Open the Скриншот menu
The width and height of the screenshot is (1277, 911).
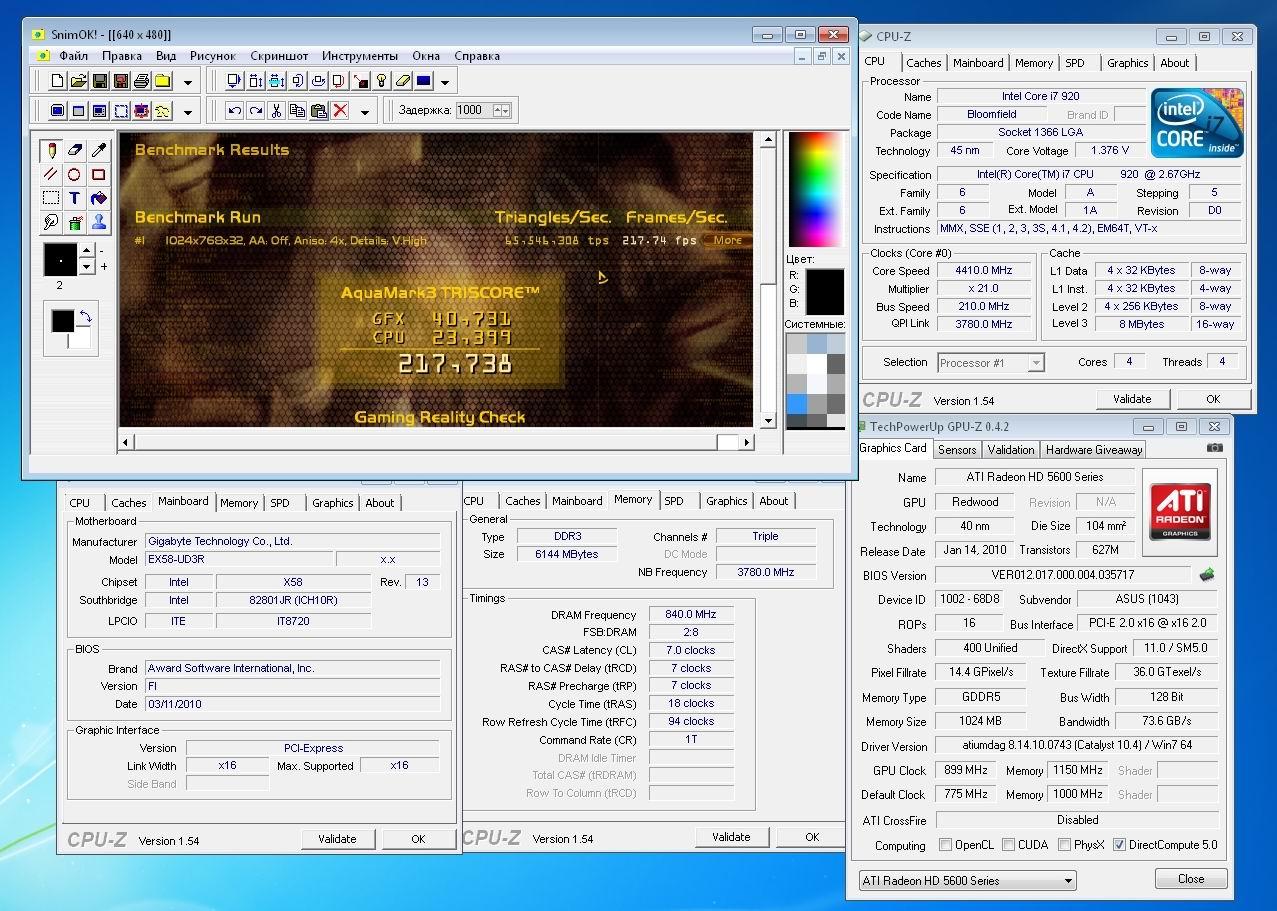click(279, 56)
